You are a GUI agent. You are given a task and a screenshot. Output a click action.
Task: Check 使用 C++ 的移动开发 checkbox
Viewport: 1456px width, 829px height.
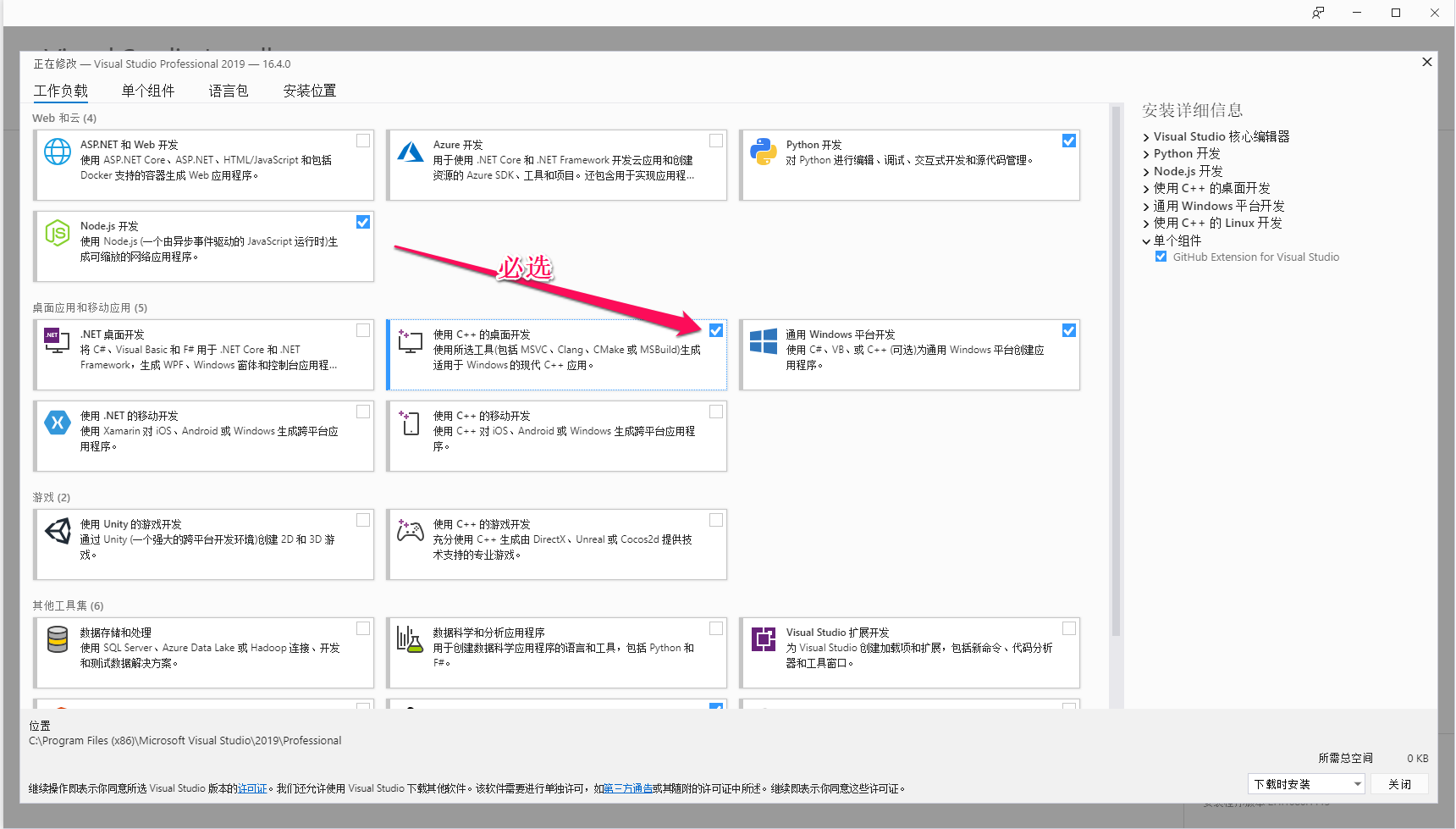coord(716,412)
